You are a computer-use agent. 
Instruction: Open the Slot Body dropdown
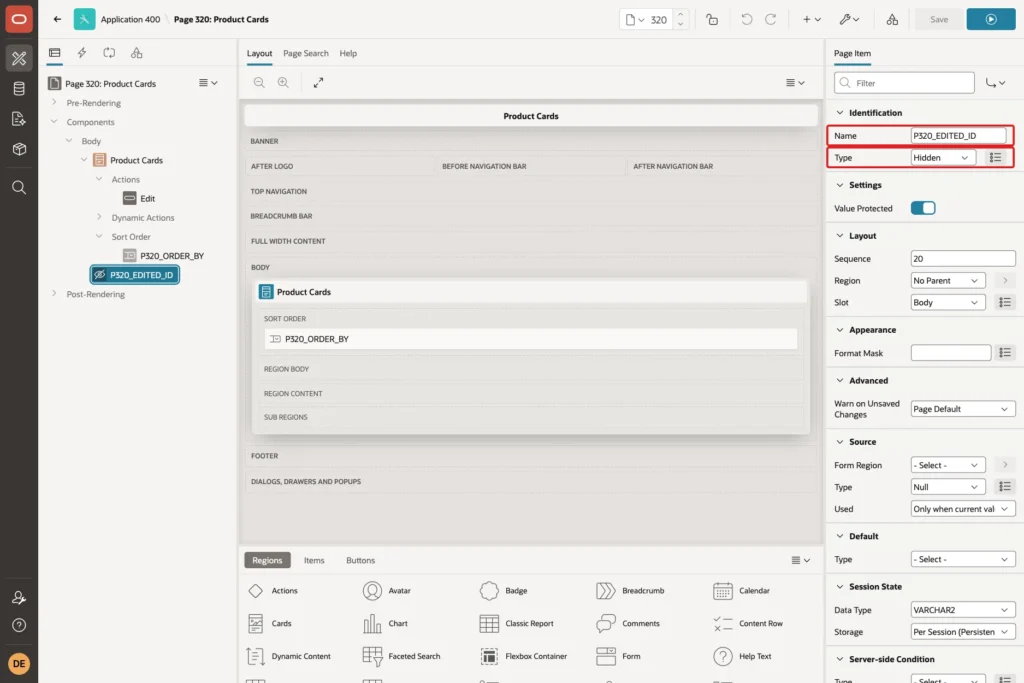click(948, 302)
